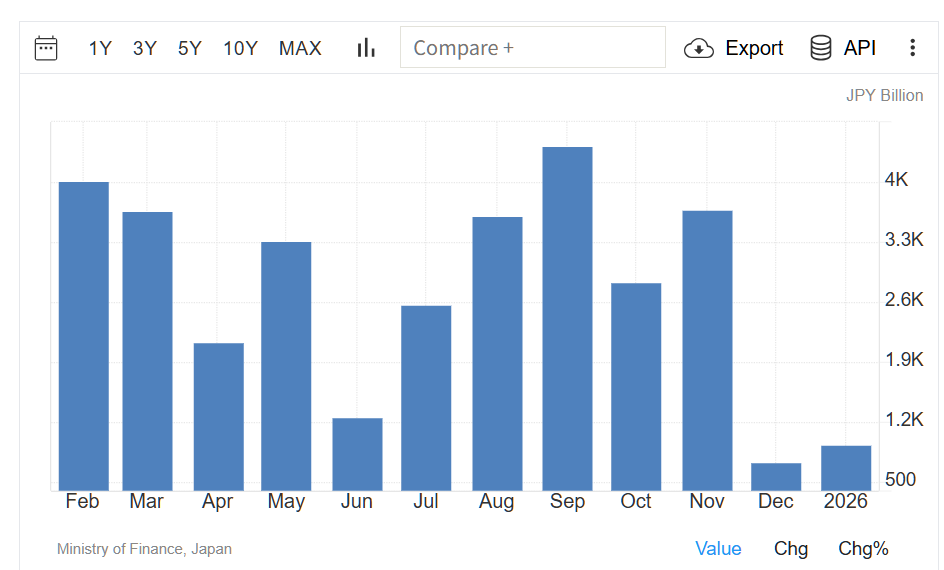This screenshot has width=944, height=570.
Task: Select the shortest Dec bar
Action: click(x=776, y=477)
